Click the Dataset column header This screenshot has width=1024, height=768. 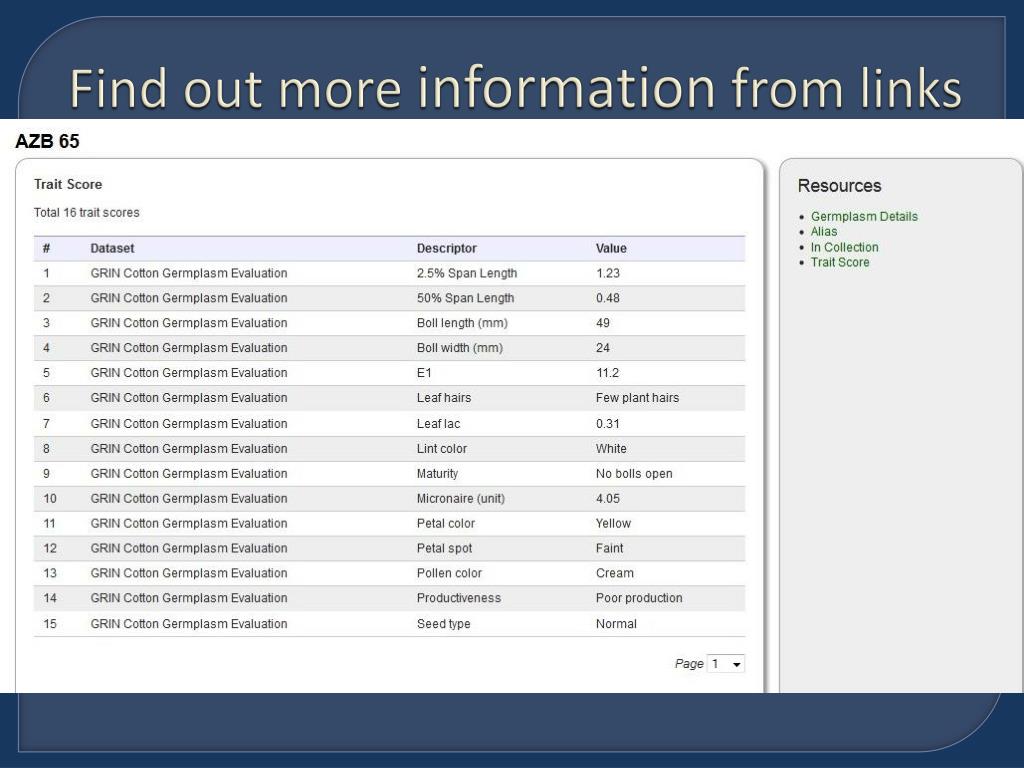[112, 248]
